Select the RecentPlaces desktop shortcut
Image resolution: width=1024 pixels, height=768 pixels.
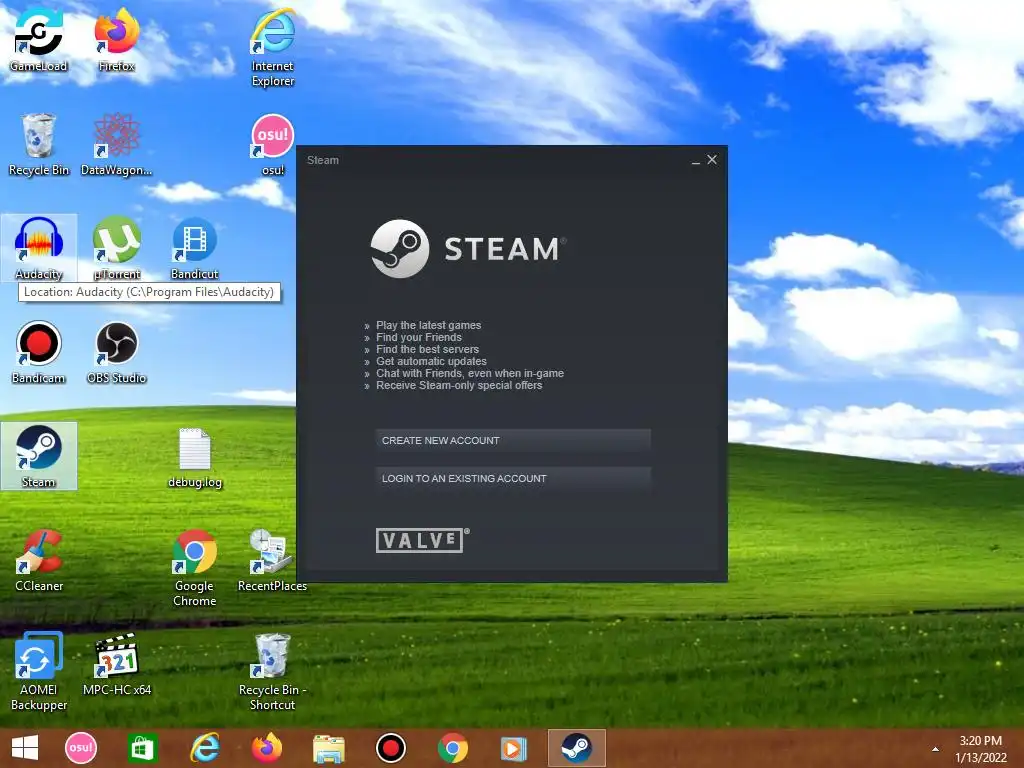(x=272, y=560)
